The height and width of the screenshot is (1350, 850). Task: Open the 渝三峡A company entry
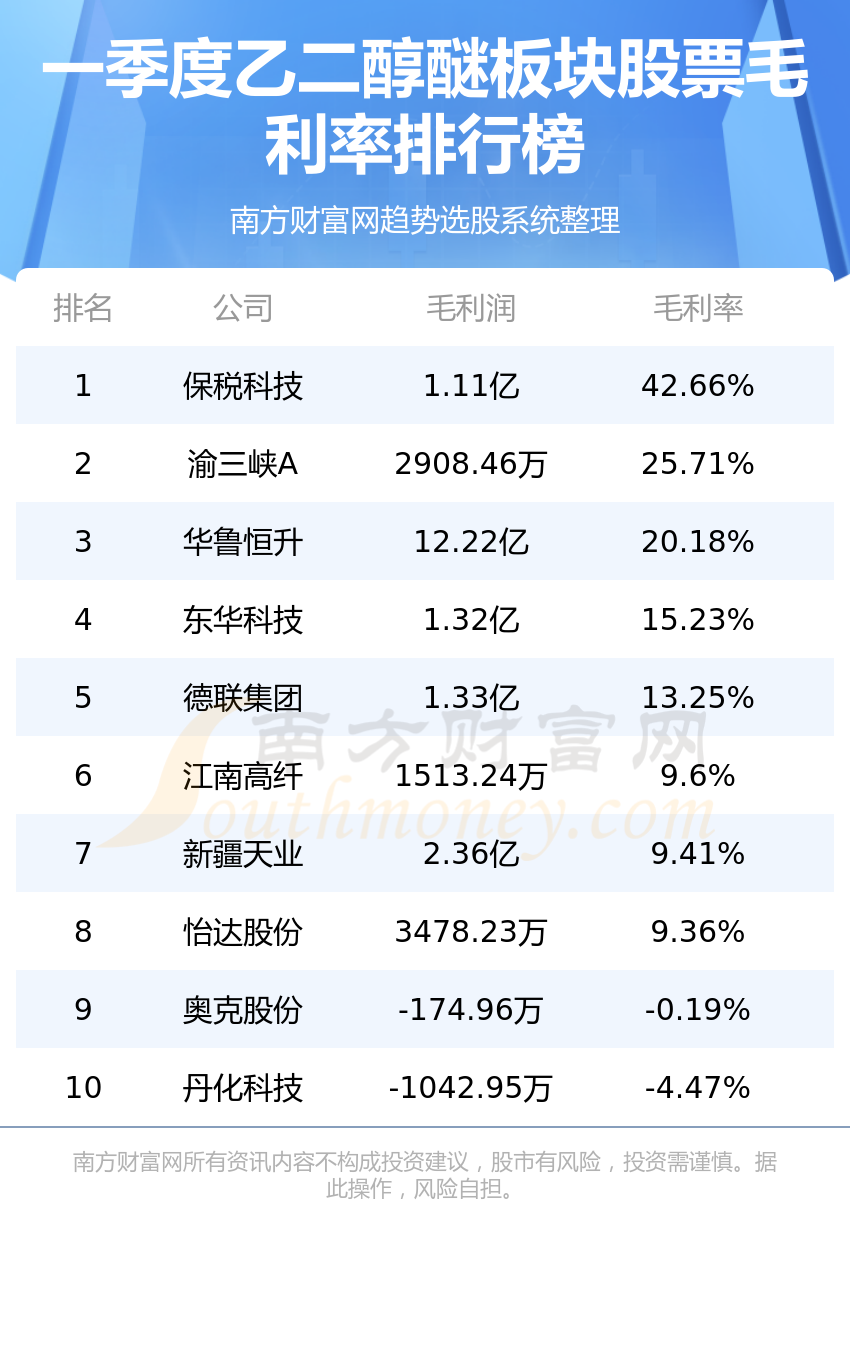243,464
